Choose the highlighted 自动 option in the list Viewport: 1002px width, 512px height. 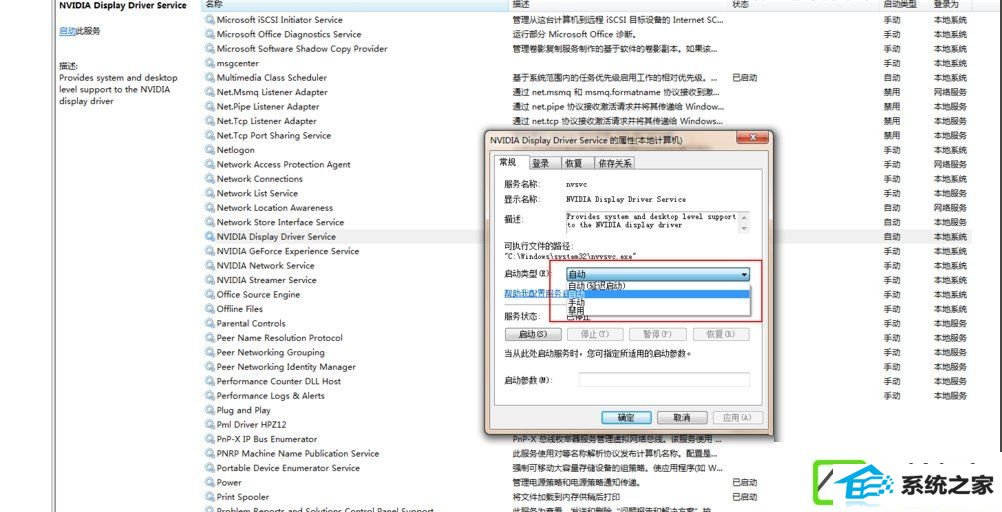point(658,294)
